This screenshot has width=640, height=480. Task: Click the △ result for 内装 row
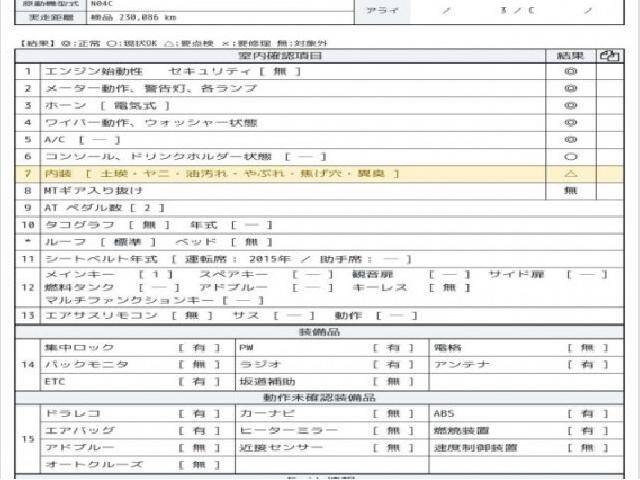pos(571,174)
